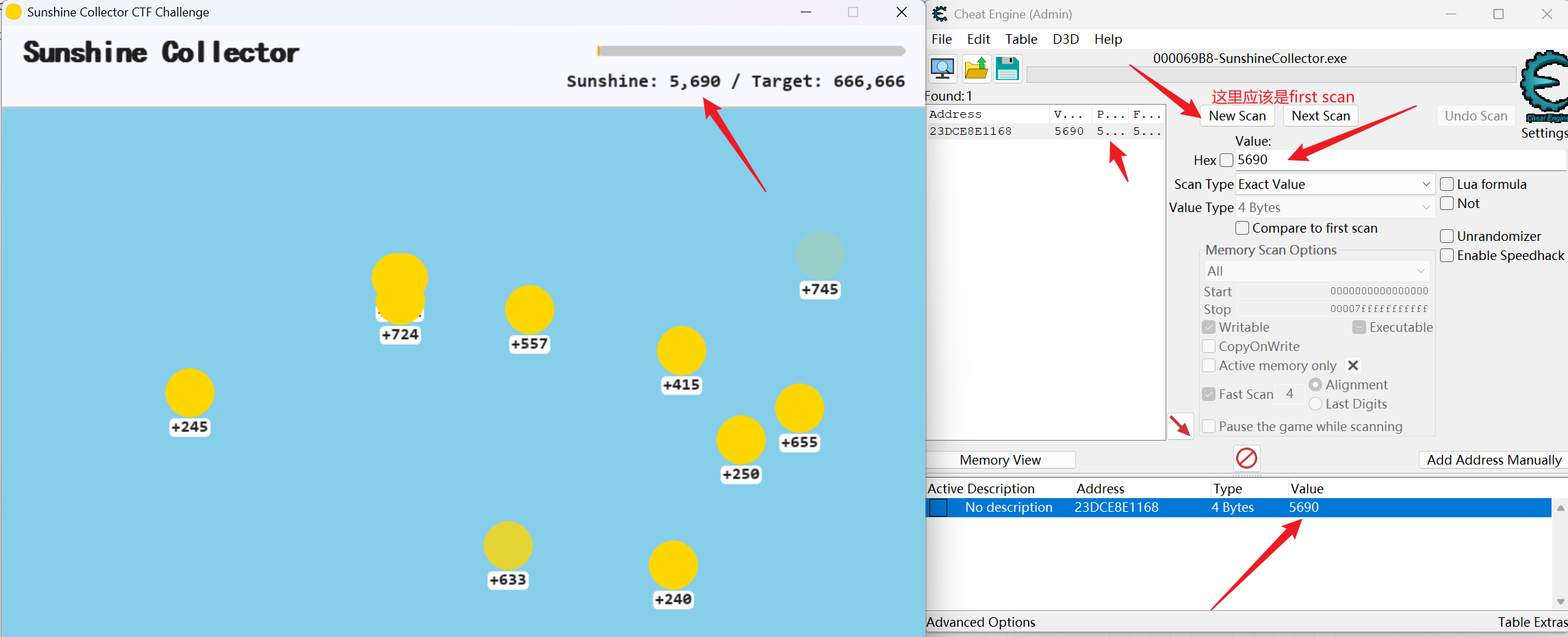Click the open folder load table icon
This screenshot has width=1568, height=637.
tap(975, 68)
